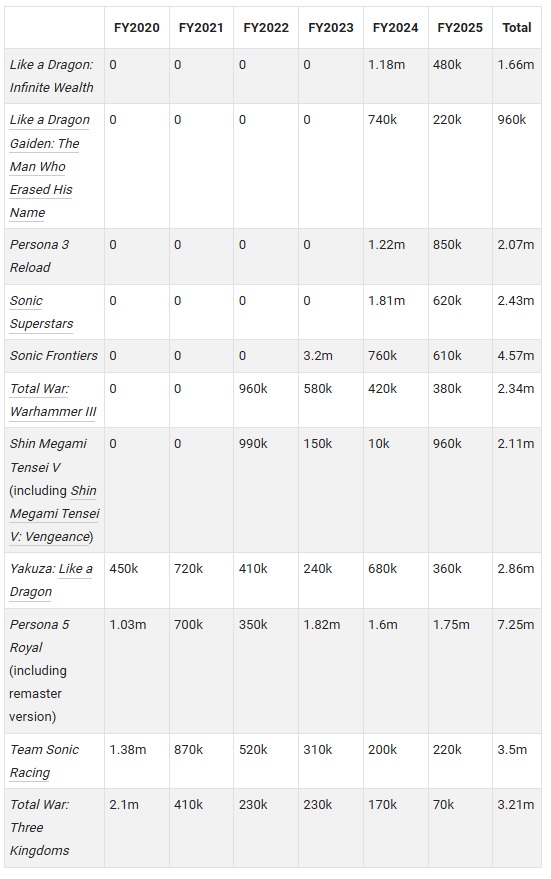Follow the Team Sonic Racing link

[x=44, y=761]
